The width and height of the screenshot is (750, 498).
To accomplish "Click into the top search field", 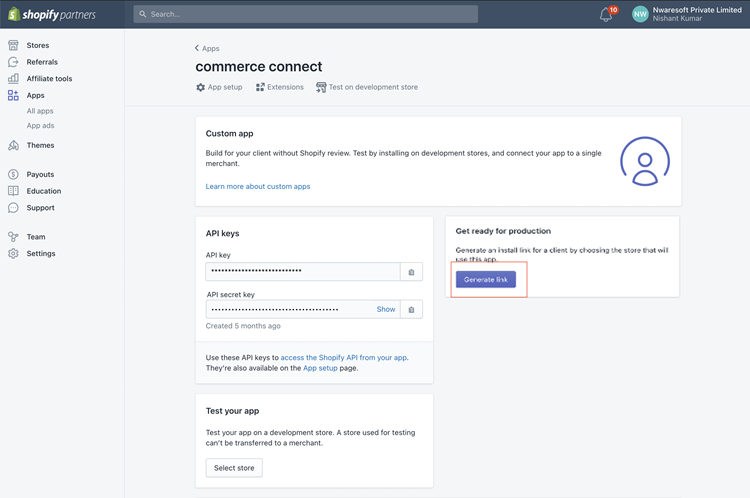I will (306, 14).
